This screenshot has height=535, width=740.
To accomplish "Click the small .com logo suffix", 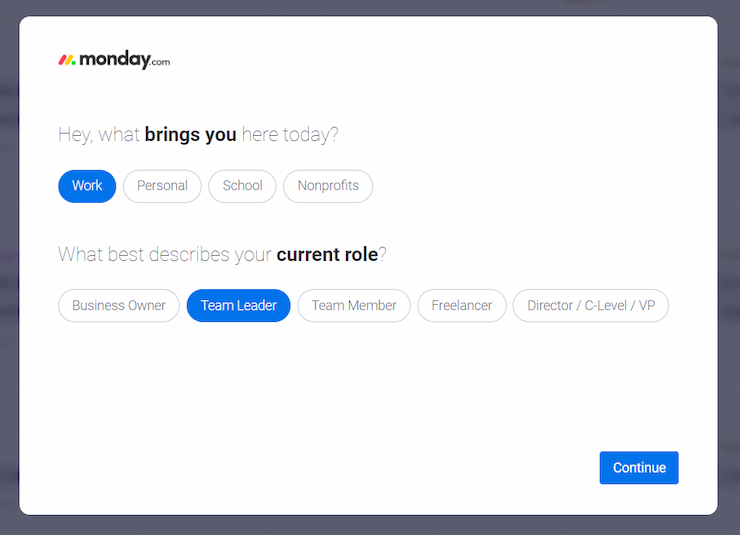I will (160, 62).
